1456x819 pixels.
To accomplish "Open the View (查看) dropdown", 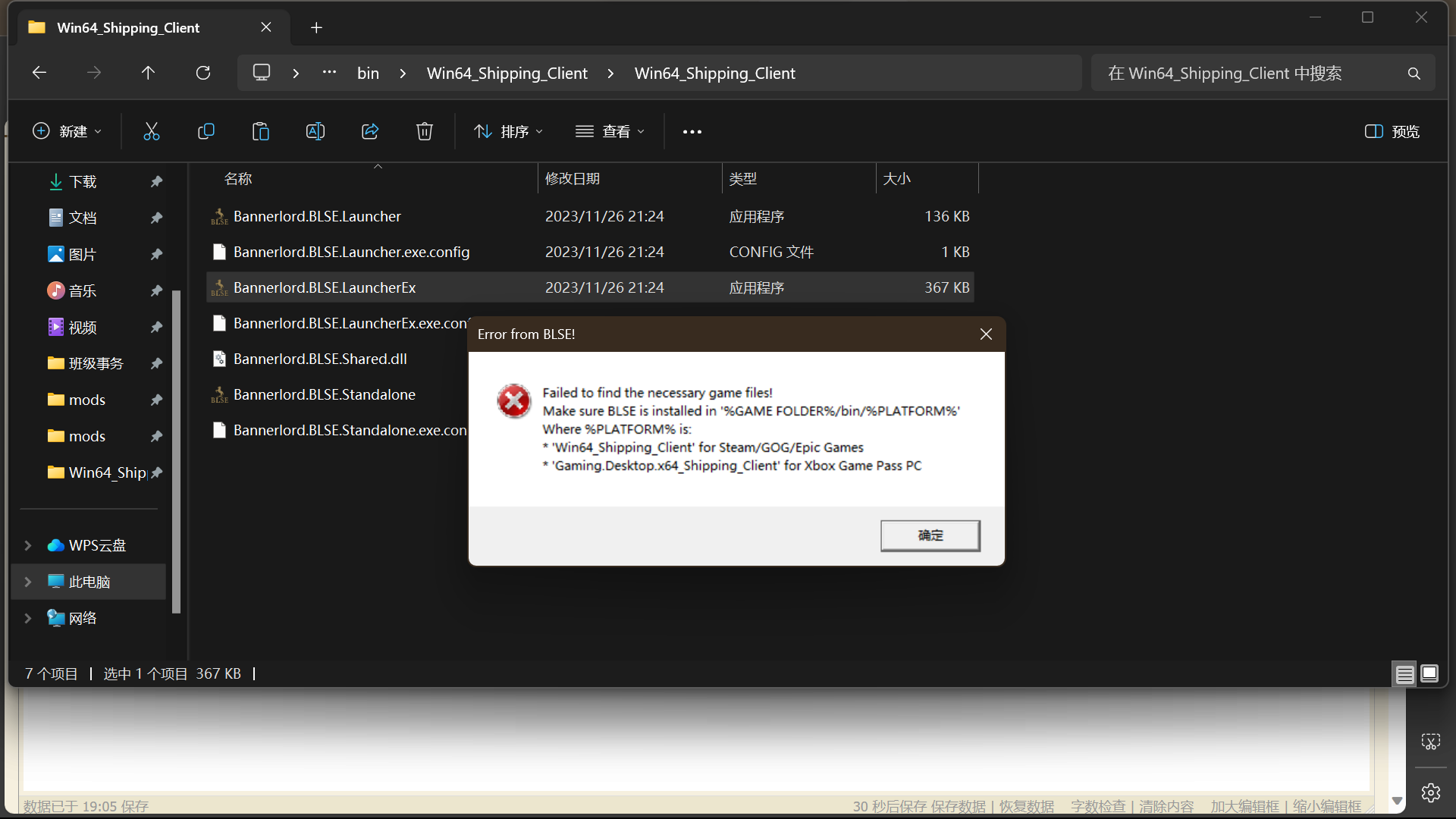I will 610,131.
